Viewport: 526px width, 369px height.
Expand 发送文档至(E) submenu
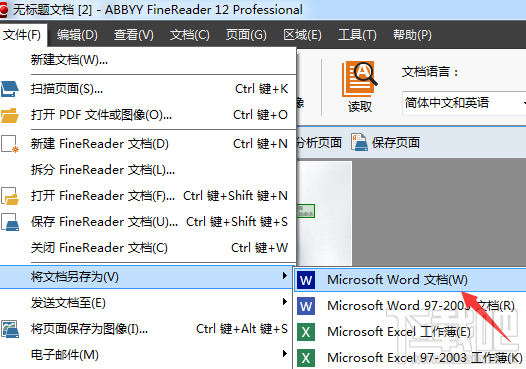tap(146, 303)
